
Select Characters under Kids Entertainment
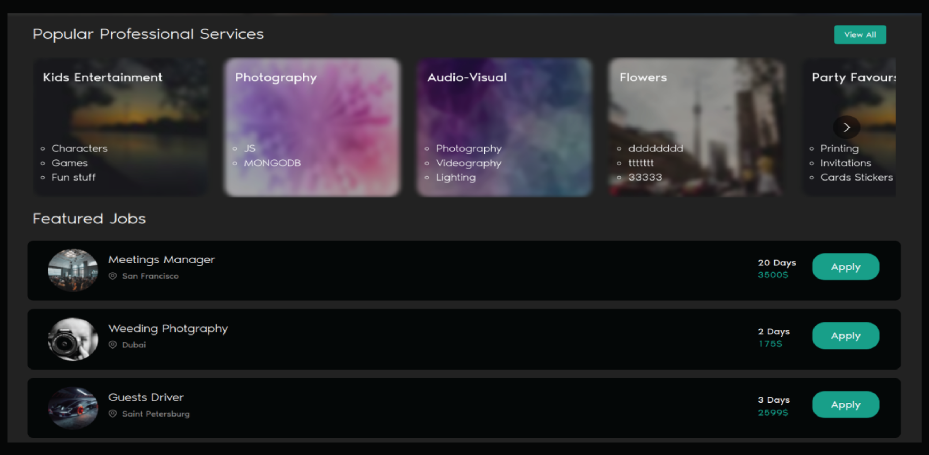pos(79,149)
